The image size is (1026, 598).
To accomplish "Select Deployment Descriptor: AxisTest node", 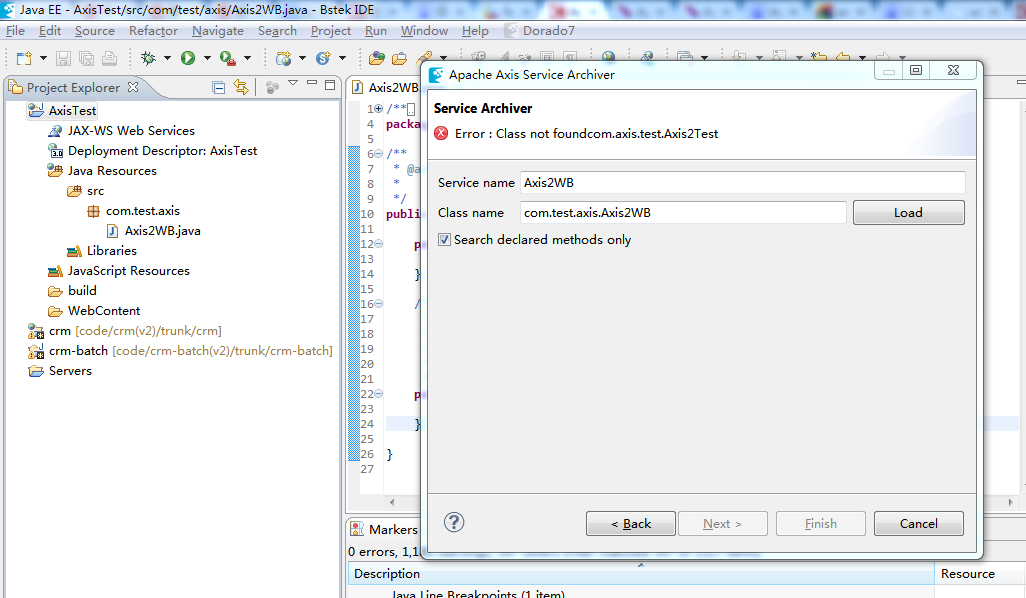I will [162, 151].
